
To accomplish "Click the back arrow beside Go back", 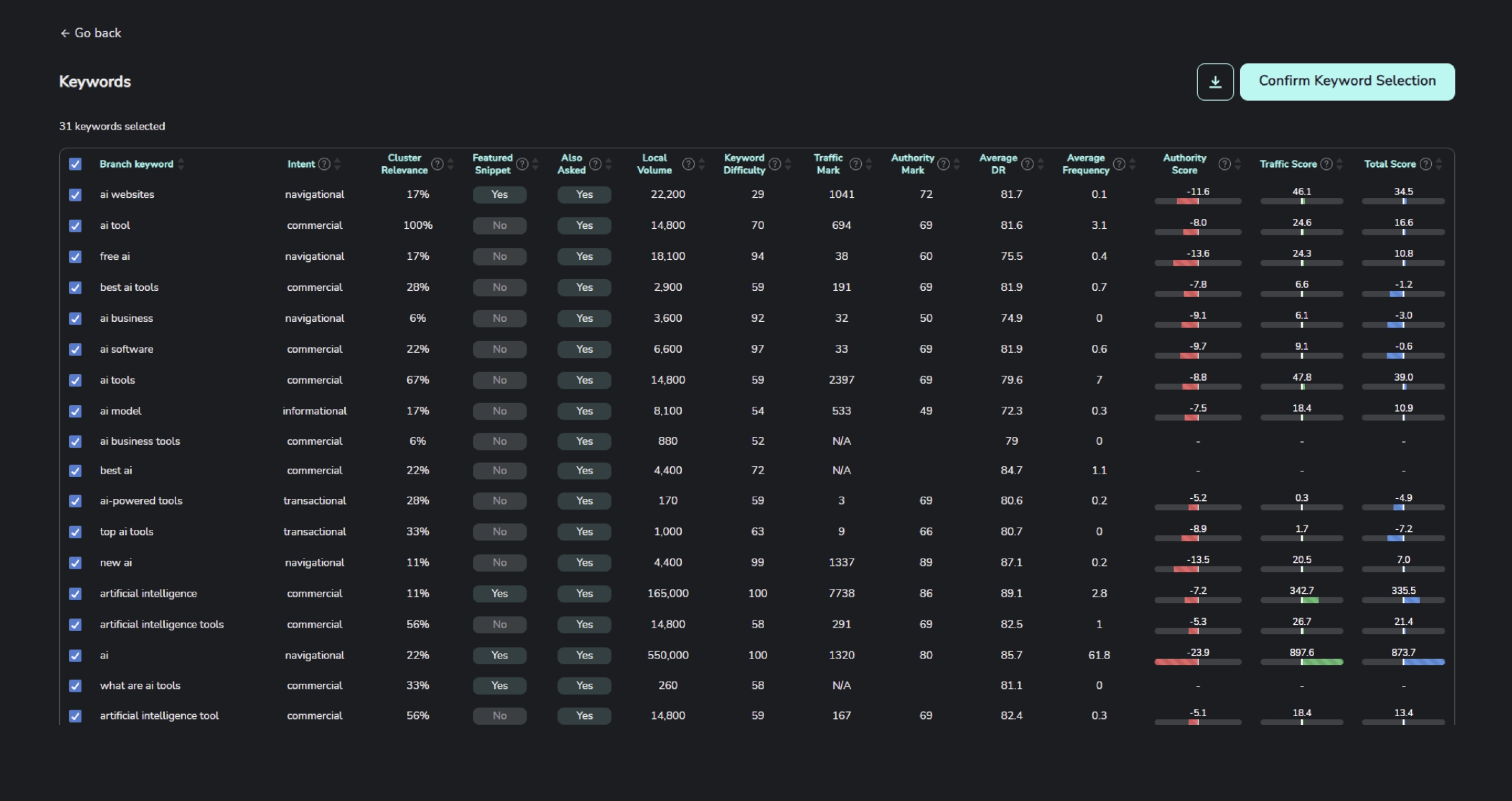I will tap(65, 33).
